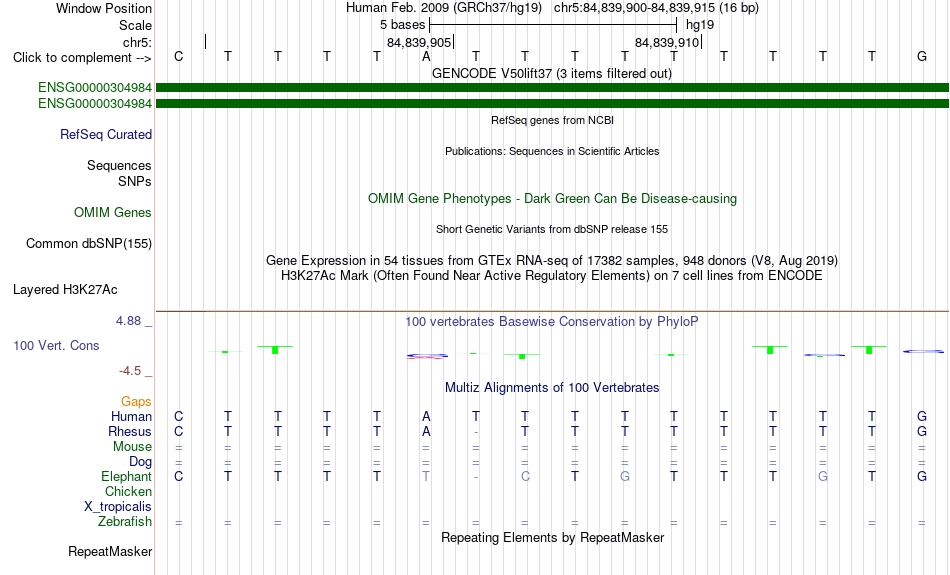Screen dimensions: 950x575
Task: Click the H3K27Ac Mark ENCODE title
Action: tap(552, 276)
